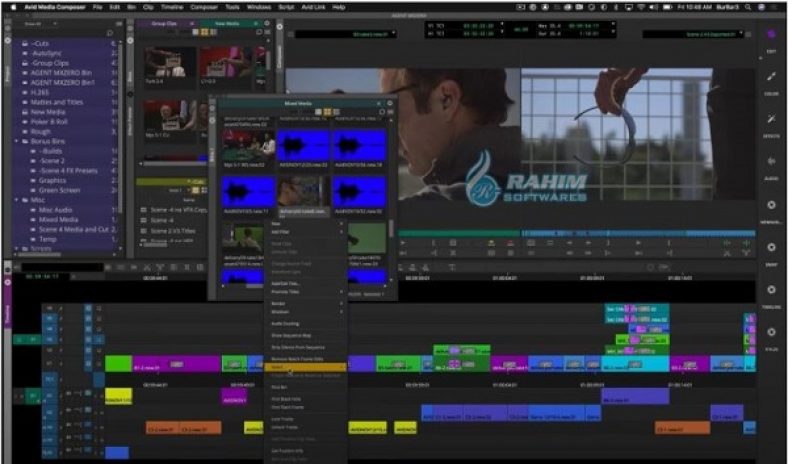This screenshot has height=464, width=788.
Task: Click the Wi-Fi status icon
Action: (642, 7)
